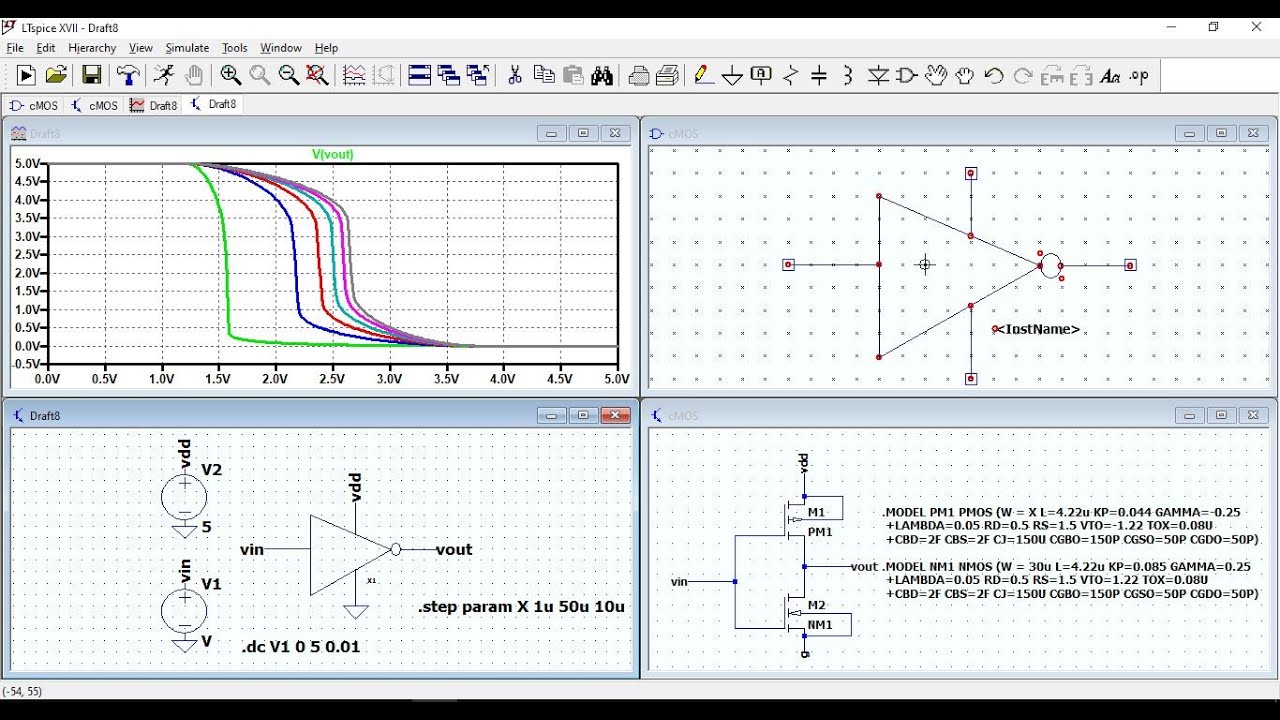Click the Zoom In magnifier icon
This screenshot has height=720, width=1280.
point(231,75)
